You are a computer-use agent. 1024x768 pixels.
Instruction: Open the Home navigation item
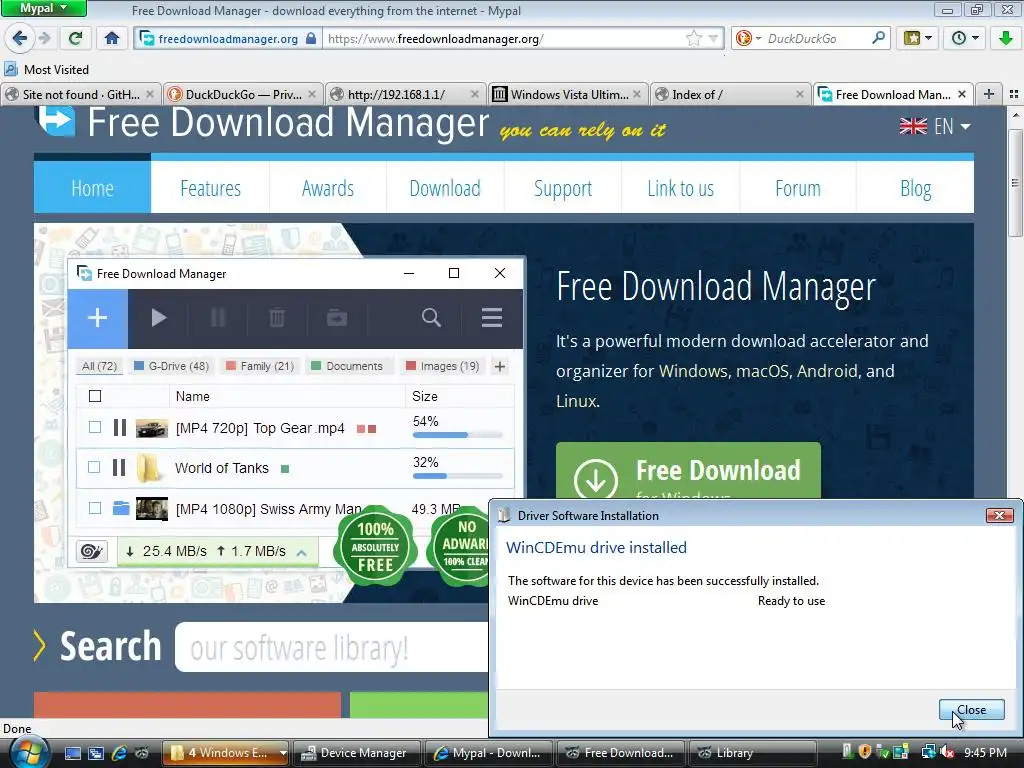[92, 187]
